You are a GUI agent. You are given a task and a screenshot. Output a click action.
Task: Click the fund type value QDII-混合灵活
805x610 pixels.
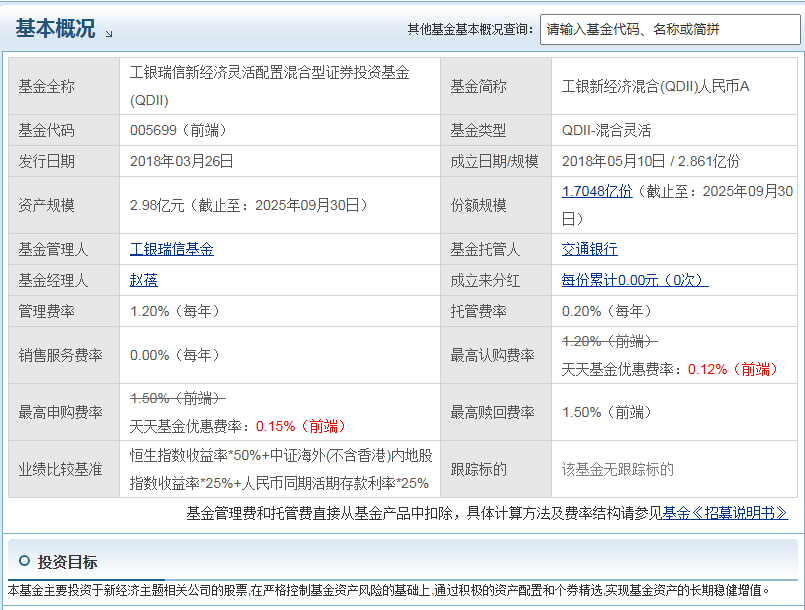606,130
